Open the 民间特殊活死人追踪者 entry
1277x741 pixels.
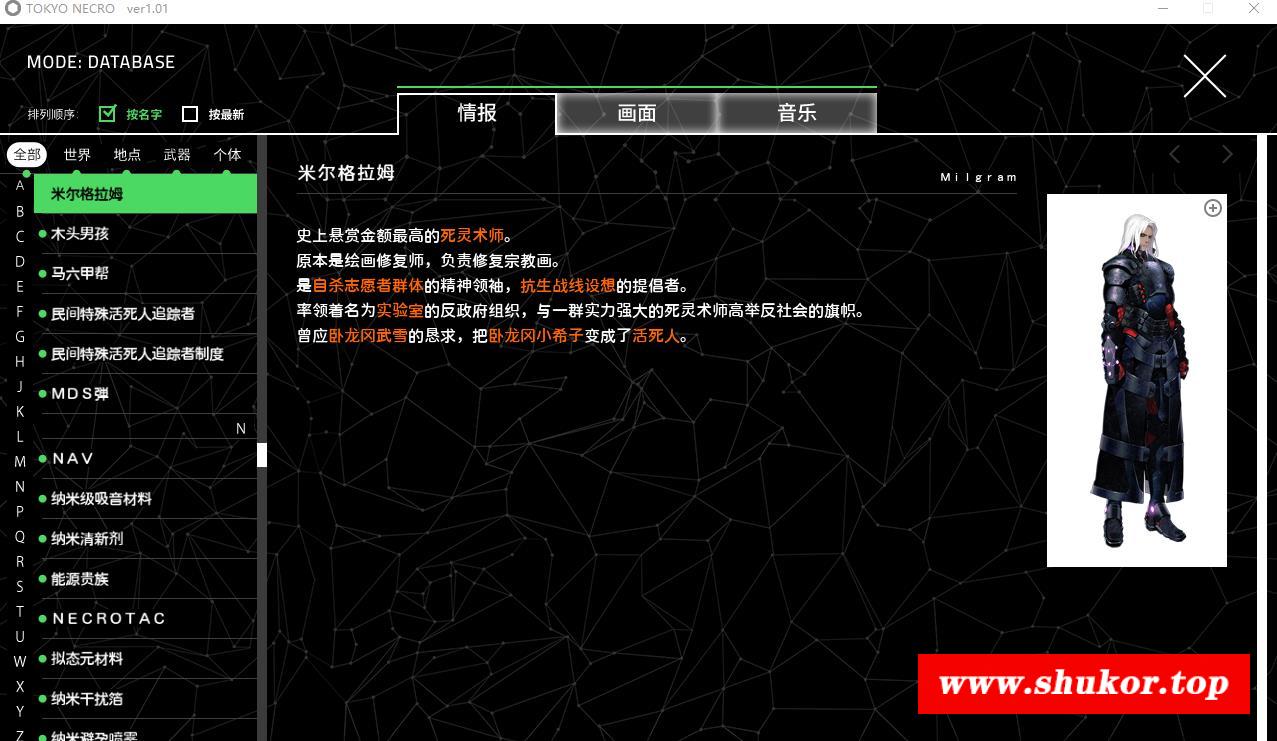(x=145, y=313)
